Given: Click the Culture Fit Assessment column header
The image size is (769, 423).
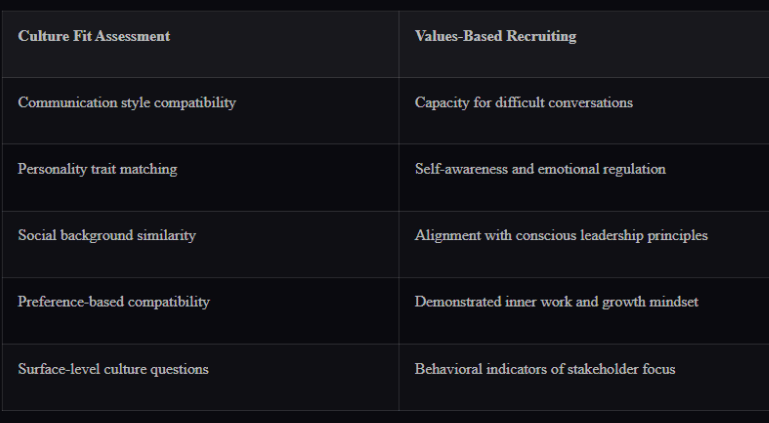Looking at the screenshot, I should click(x=94, y=36).
